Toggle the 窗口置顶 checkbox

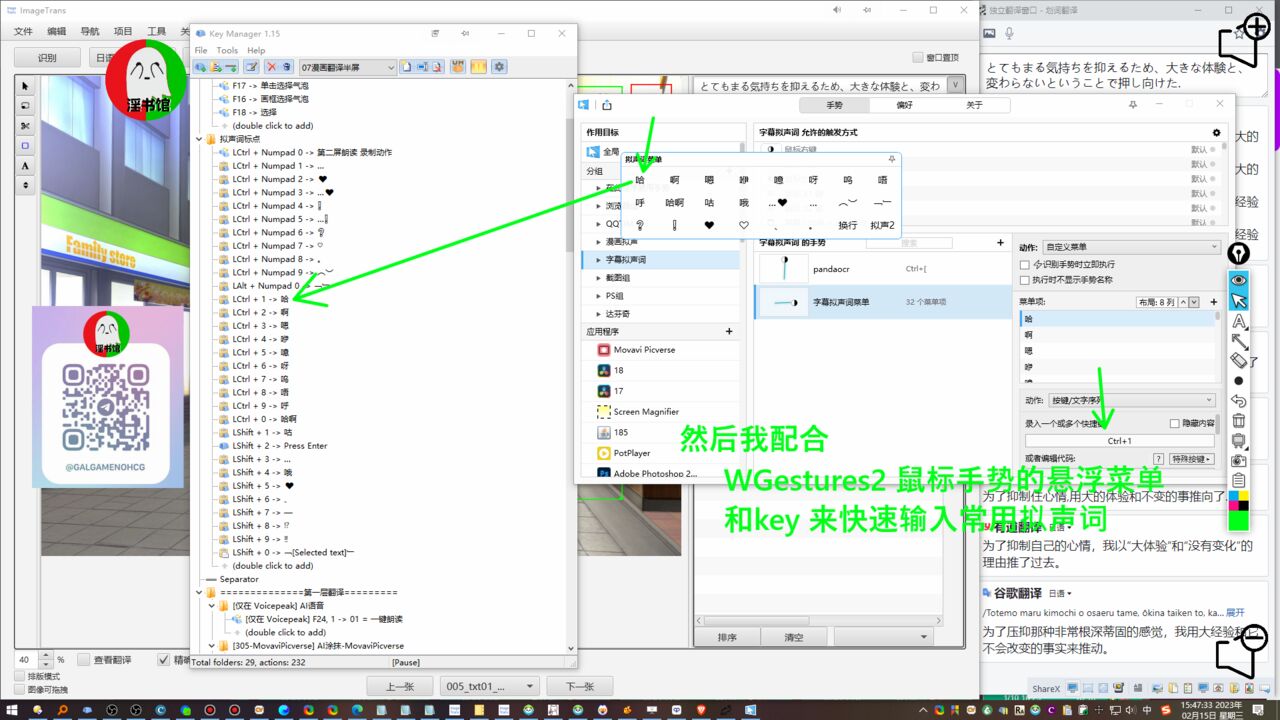pos(918,58)
